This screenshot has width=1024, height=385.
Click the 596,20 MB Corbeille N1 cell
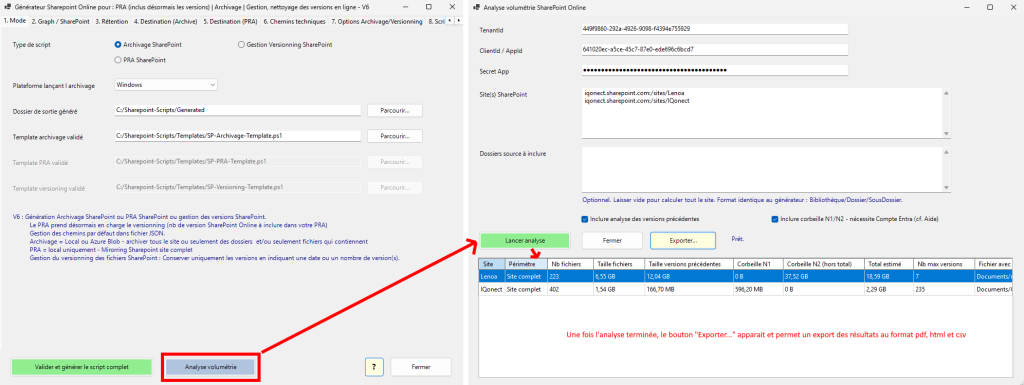758,288
